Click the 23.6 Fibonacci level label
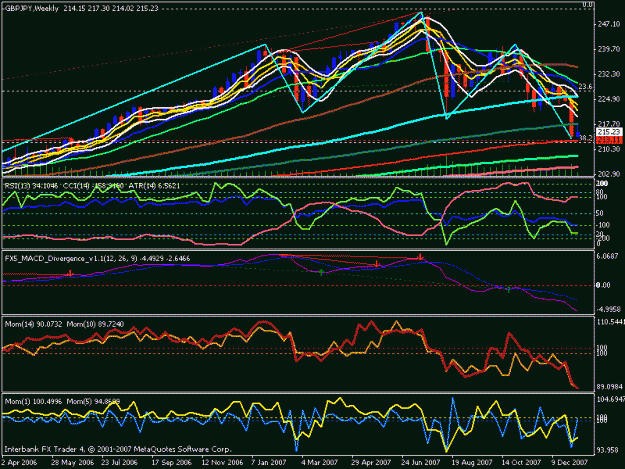Image resolution: width=625 pixels, height=469 pixels. point(585,86)
